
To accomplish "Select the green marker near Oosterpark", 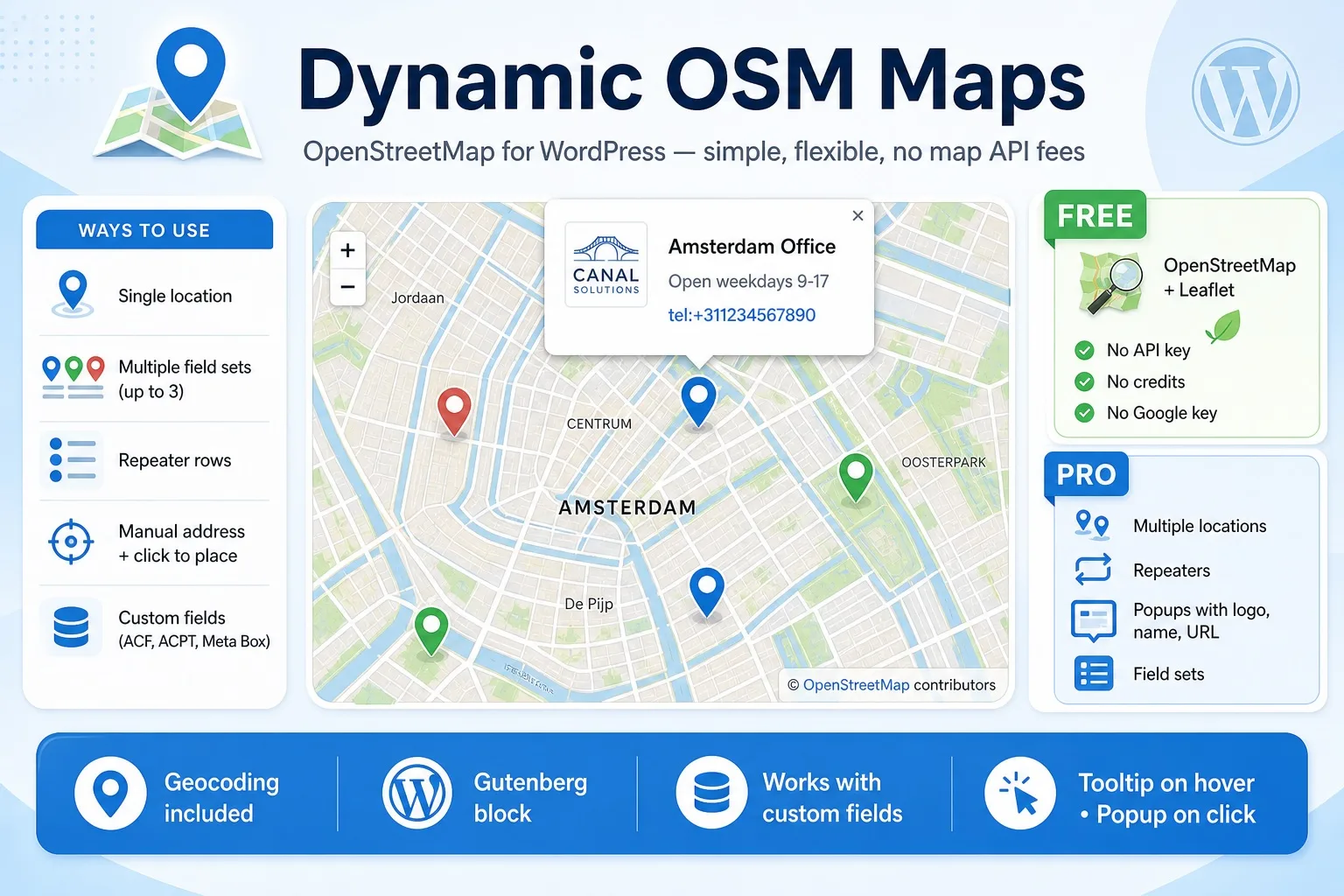I will (x=856, y=478).
